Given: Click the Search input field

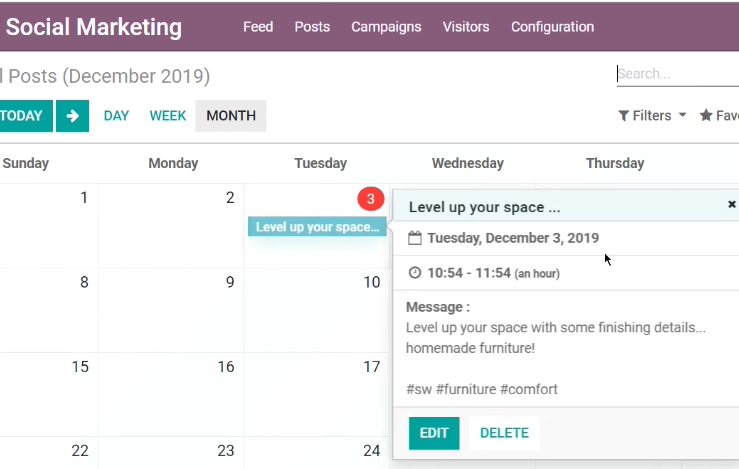Looking at the screenshot, I should pos(678,74).
